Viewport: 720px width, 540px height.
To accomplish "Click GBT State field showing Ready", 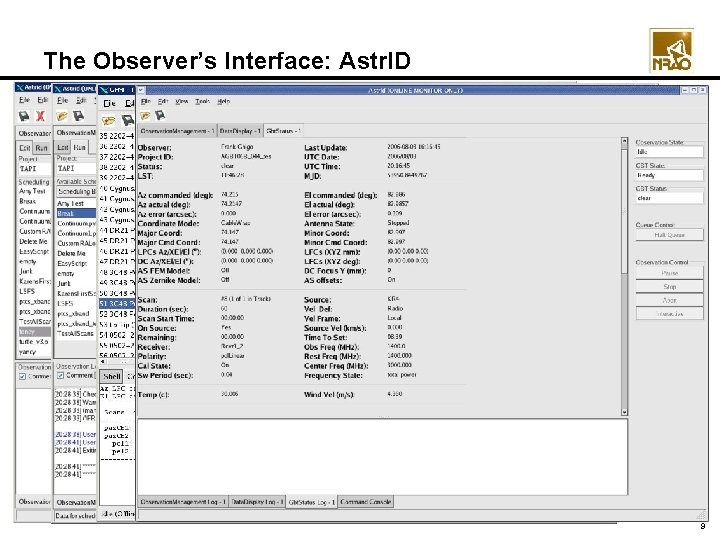I will [x=669, y=175].
